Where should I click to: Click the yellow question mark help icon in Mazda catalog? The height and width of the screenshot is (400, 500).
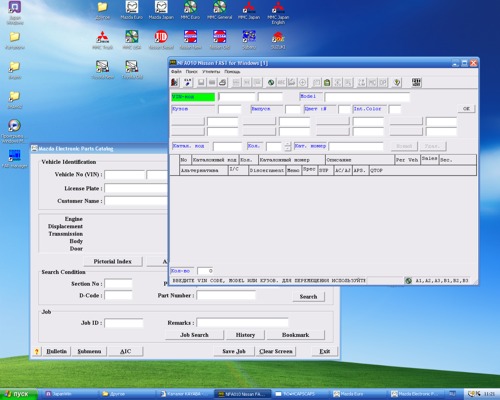pyautogui.click(x=37, y=351)
